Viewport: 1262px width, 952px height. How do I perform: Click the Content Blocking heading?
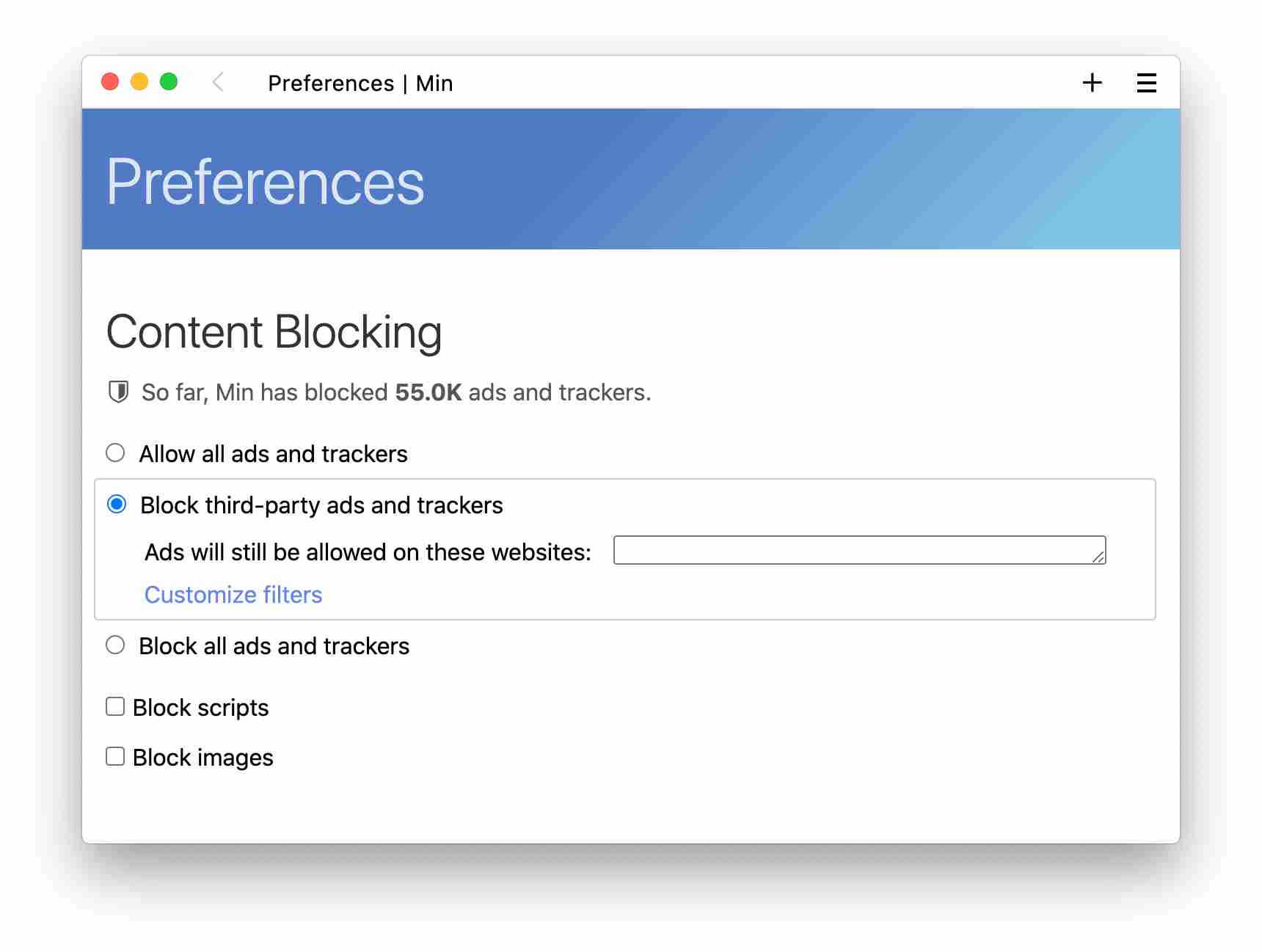coord(274,332)
